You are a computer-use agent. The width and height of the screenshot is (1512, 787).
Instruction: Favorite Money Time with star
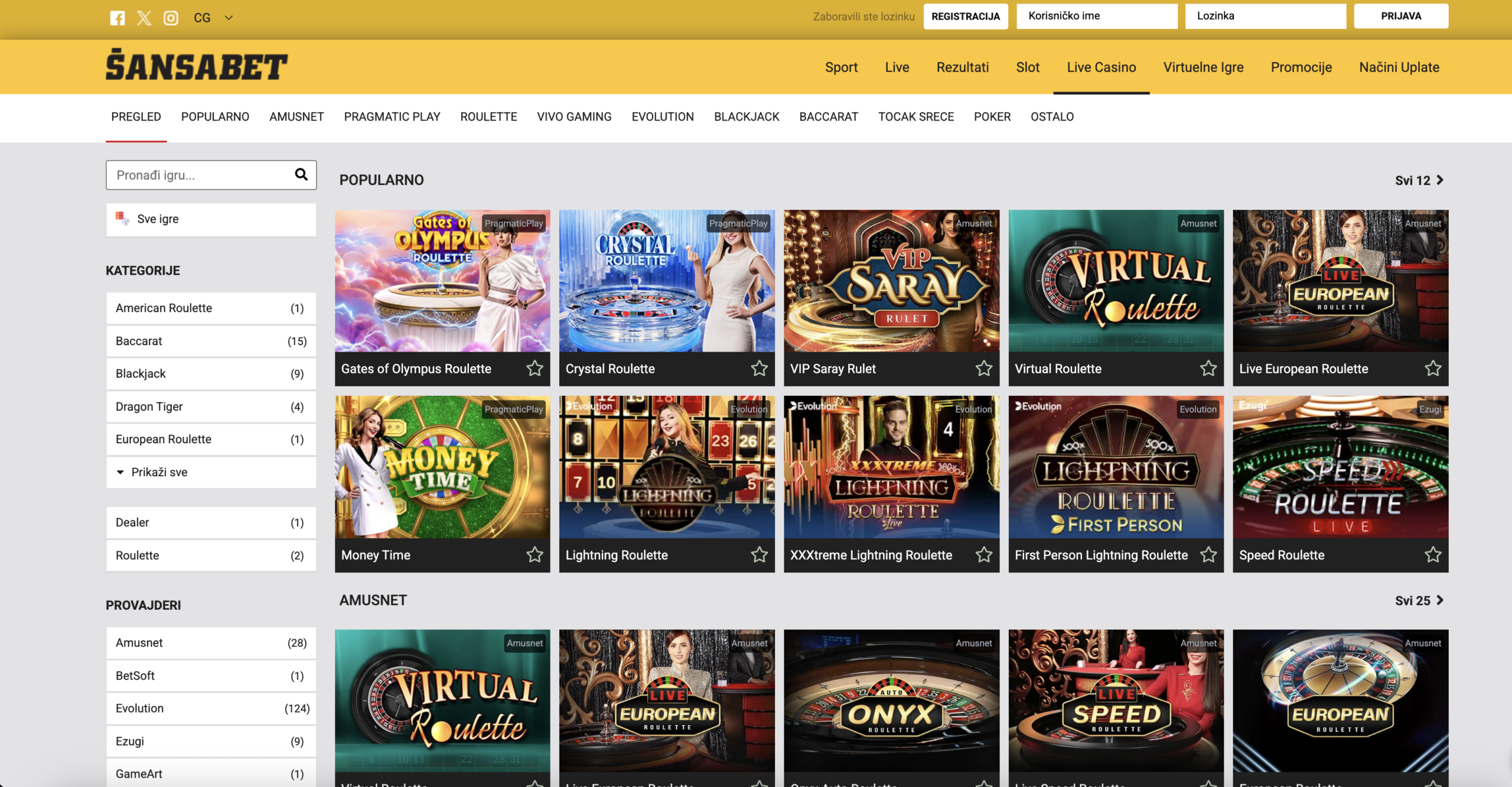535,555
